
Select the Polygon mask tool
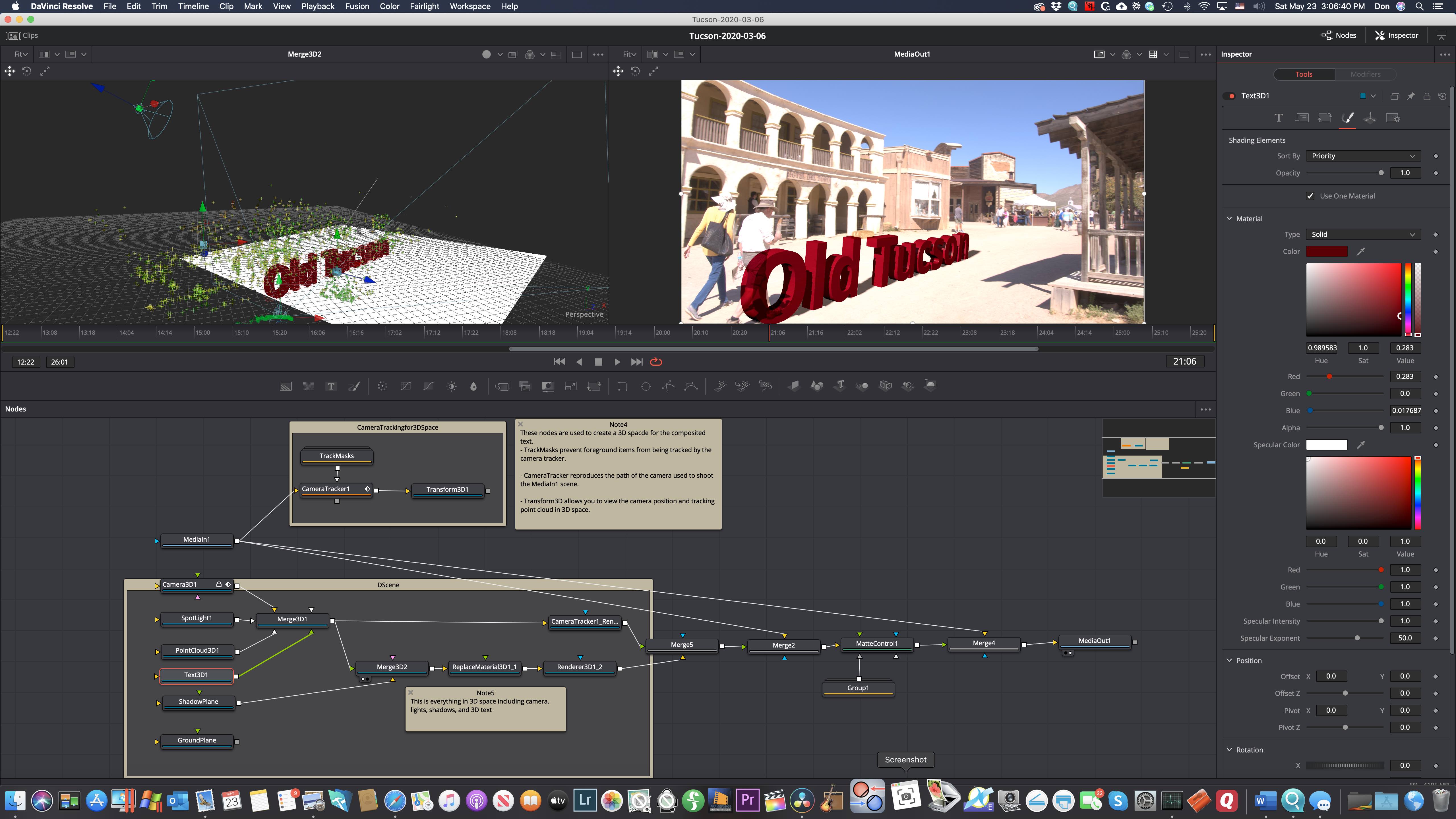[x=669, y=386]
